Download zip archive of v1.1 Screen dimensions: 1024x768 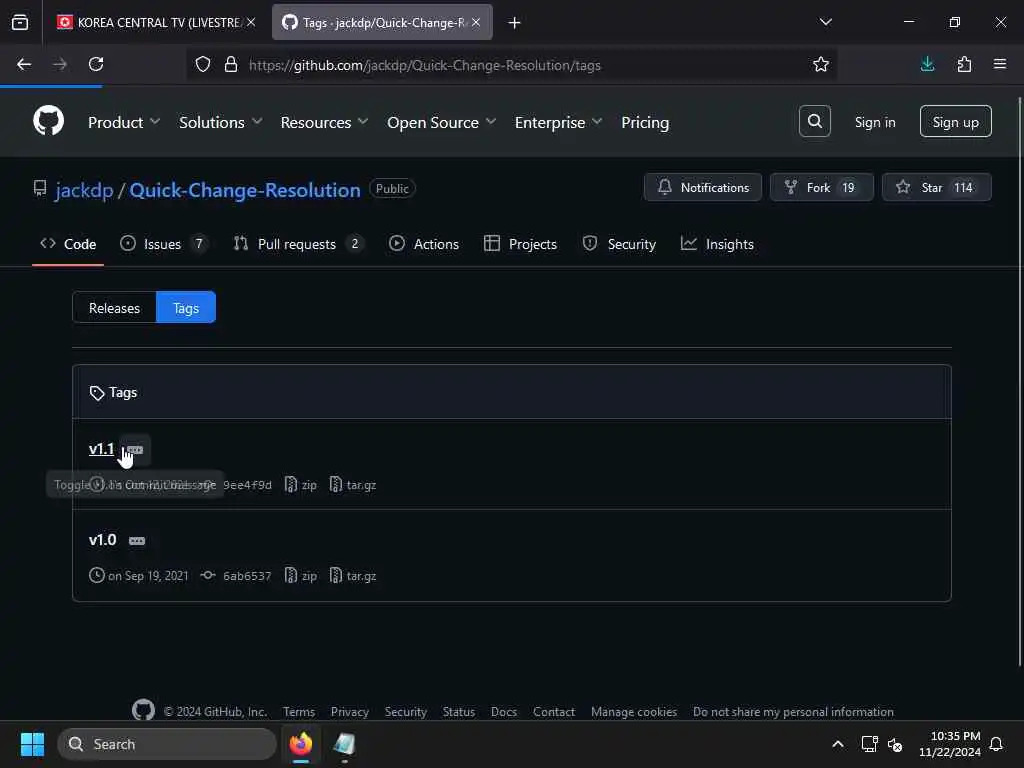301,485
